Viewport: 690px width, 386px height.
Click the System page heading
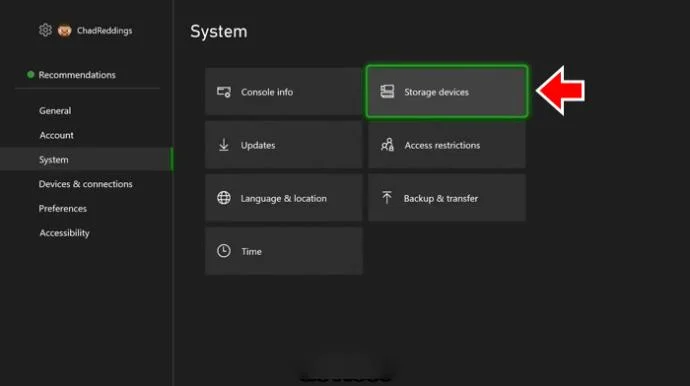219,32
